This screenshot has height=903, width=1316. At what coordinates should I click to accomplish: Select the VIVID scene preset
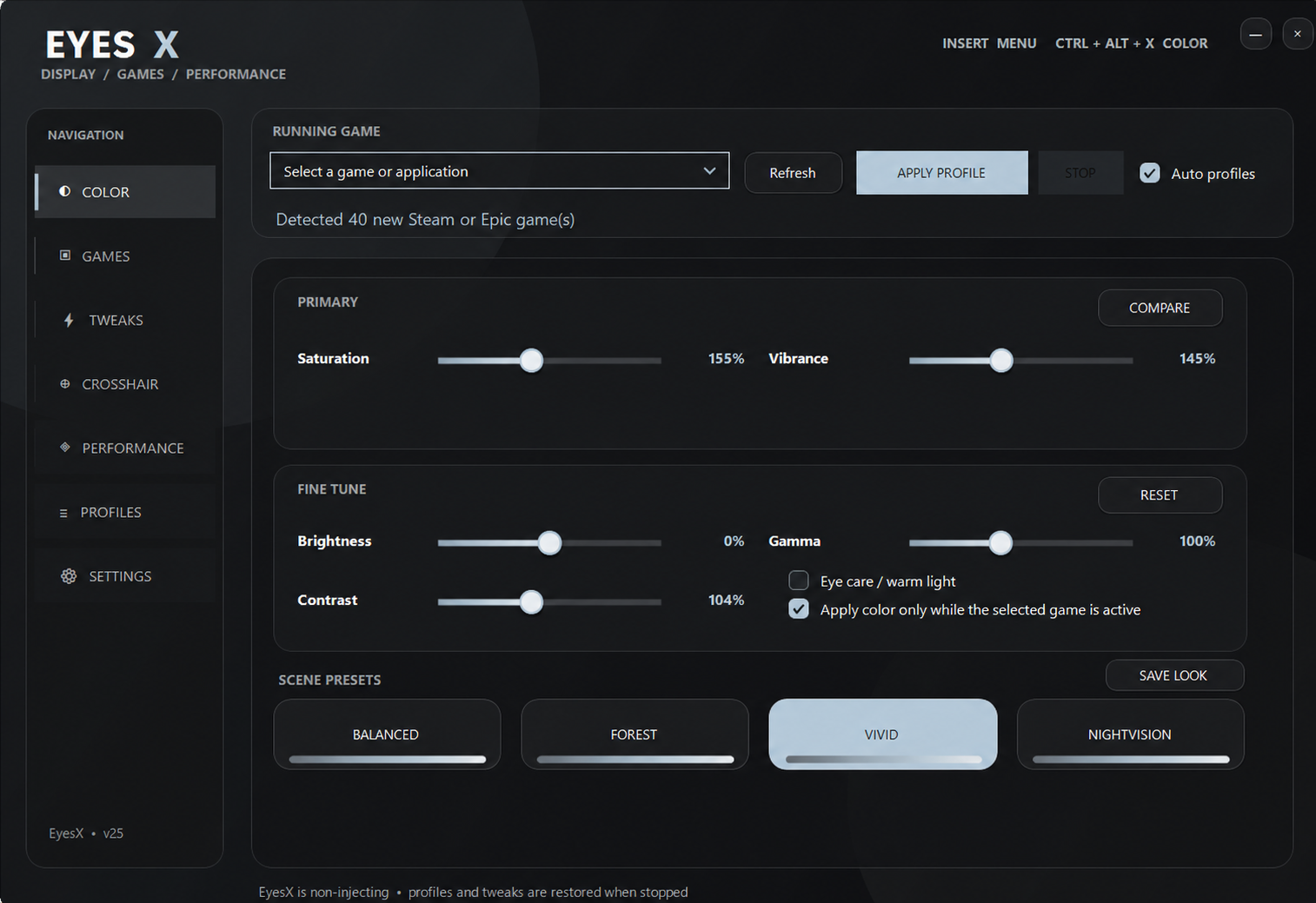(882, 734)
